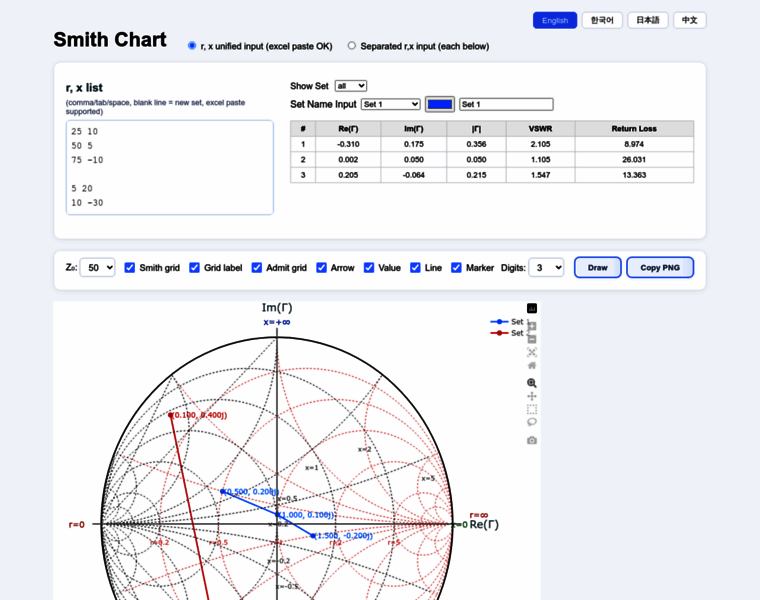Open the Show Set dropdown

pyautogui.click(x=350, y=86)
